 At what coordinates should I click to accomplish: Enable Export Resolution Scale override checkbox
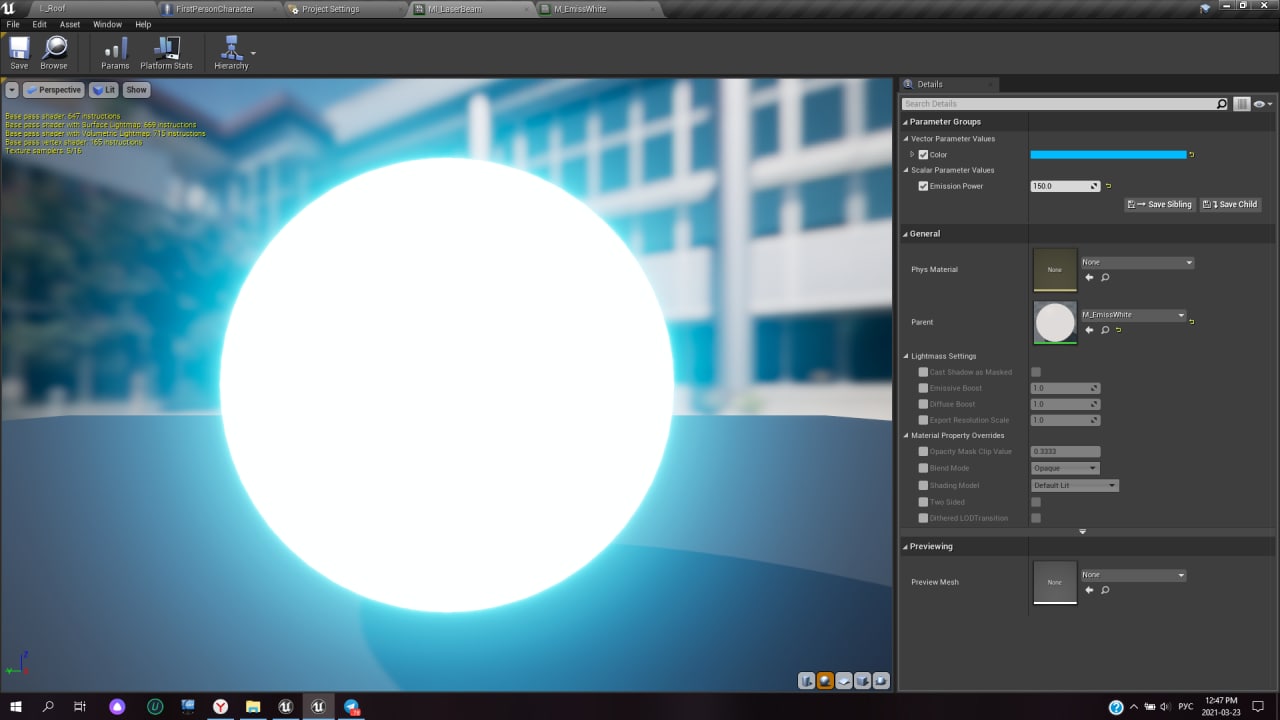pos(923,420)
